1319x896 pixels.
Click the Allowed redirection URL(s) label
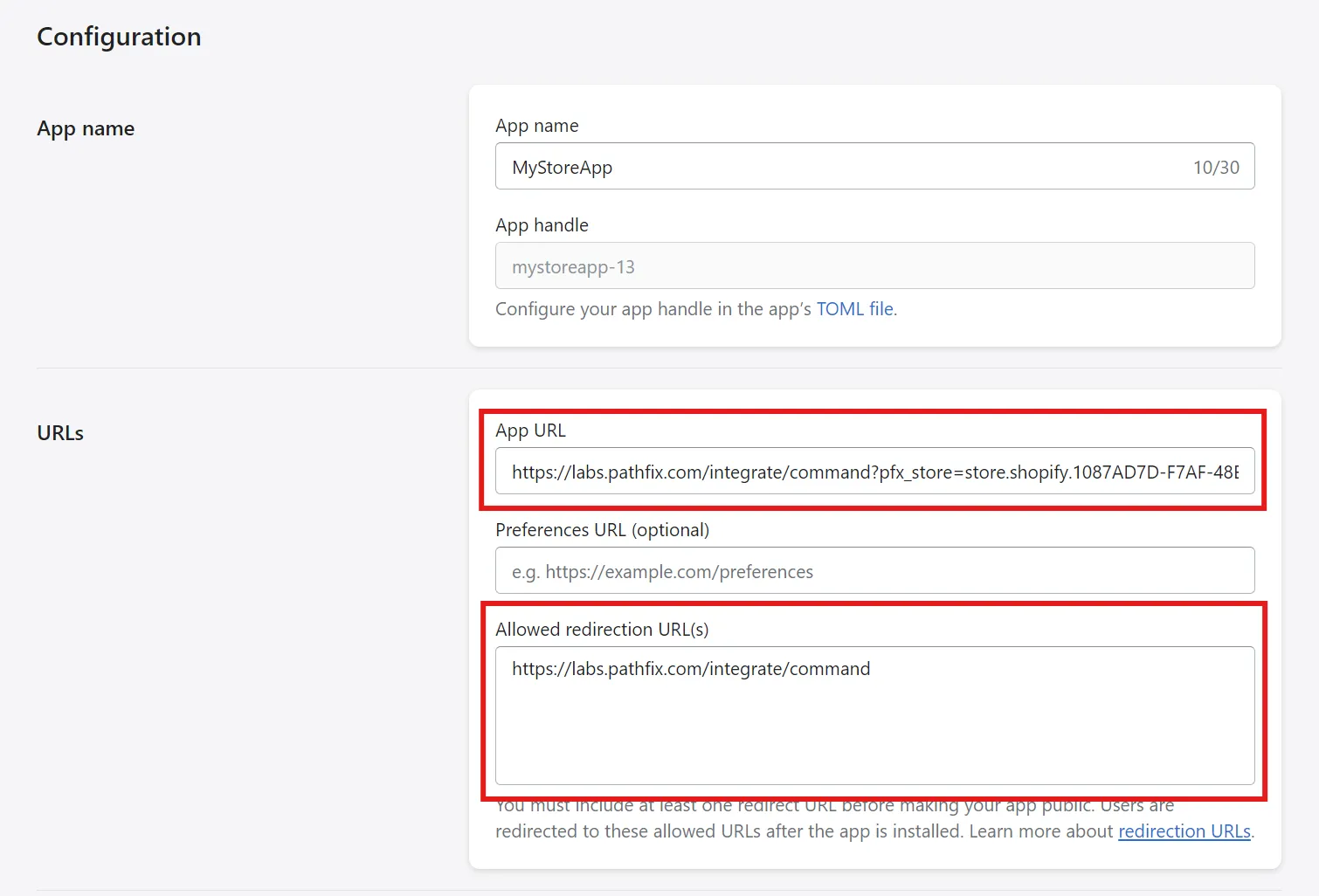[602, 630]
